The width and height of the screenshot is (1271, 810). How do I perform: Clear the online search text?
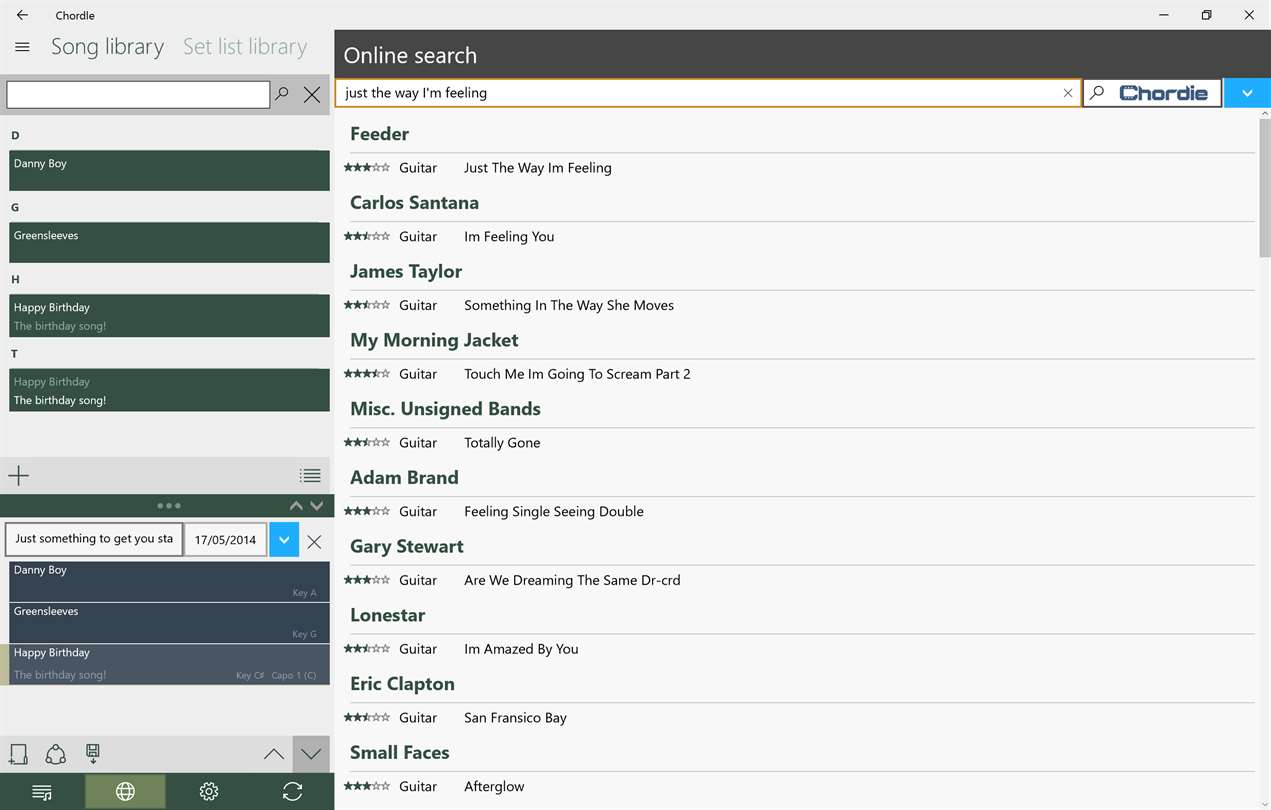[1068, 93]
